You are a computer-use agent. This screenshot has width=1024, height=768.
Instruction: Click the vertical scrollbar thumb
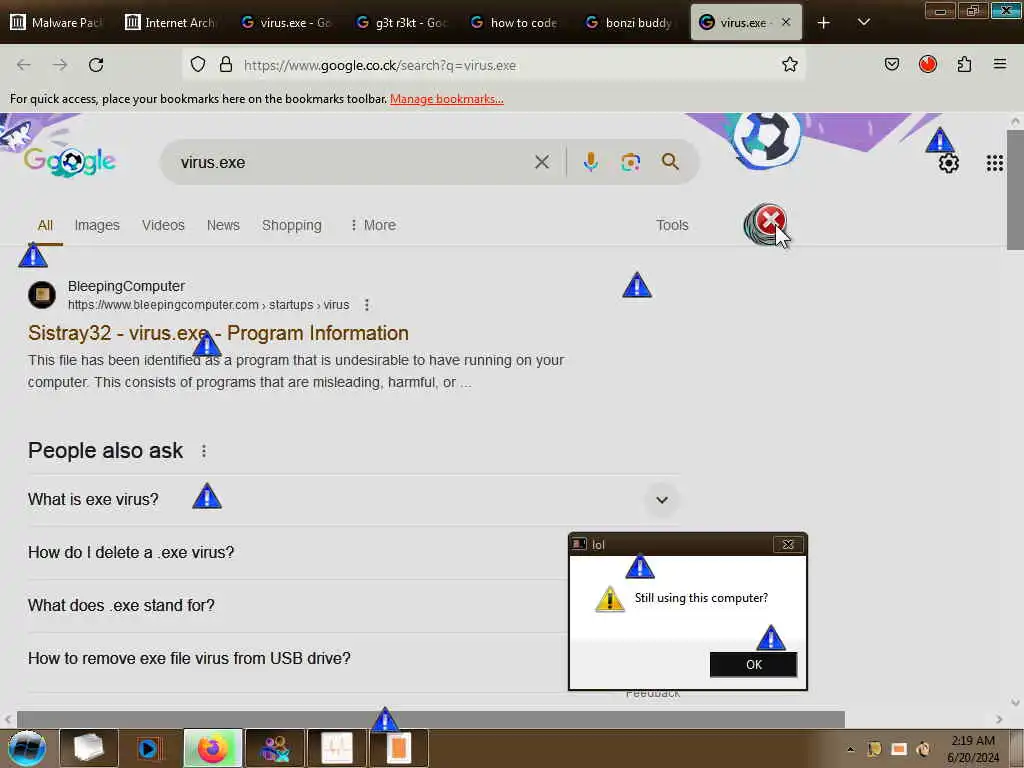pos(1016,189)
